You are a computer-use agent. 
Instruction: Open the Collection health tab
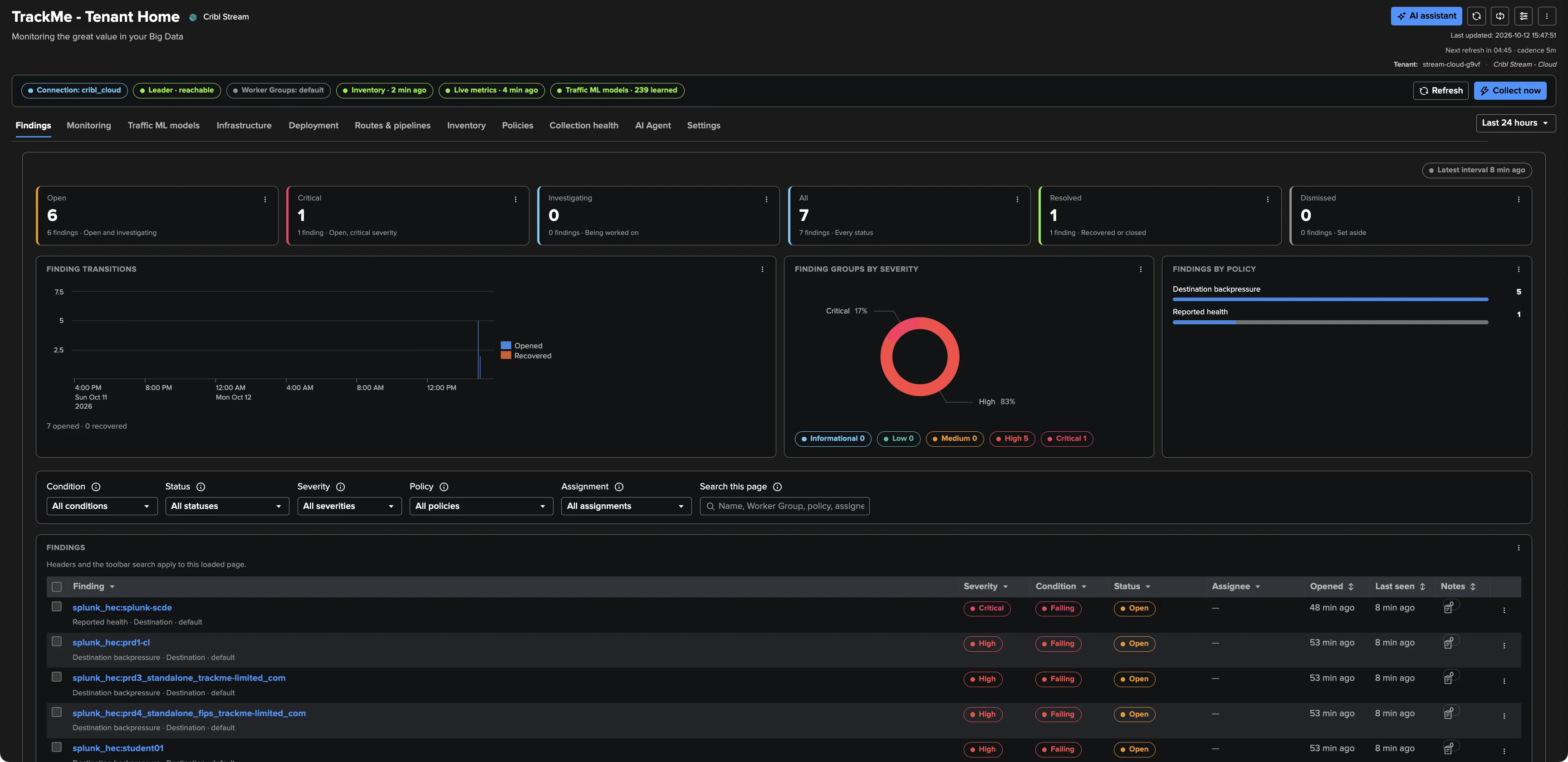tap(584, 125)
